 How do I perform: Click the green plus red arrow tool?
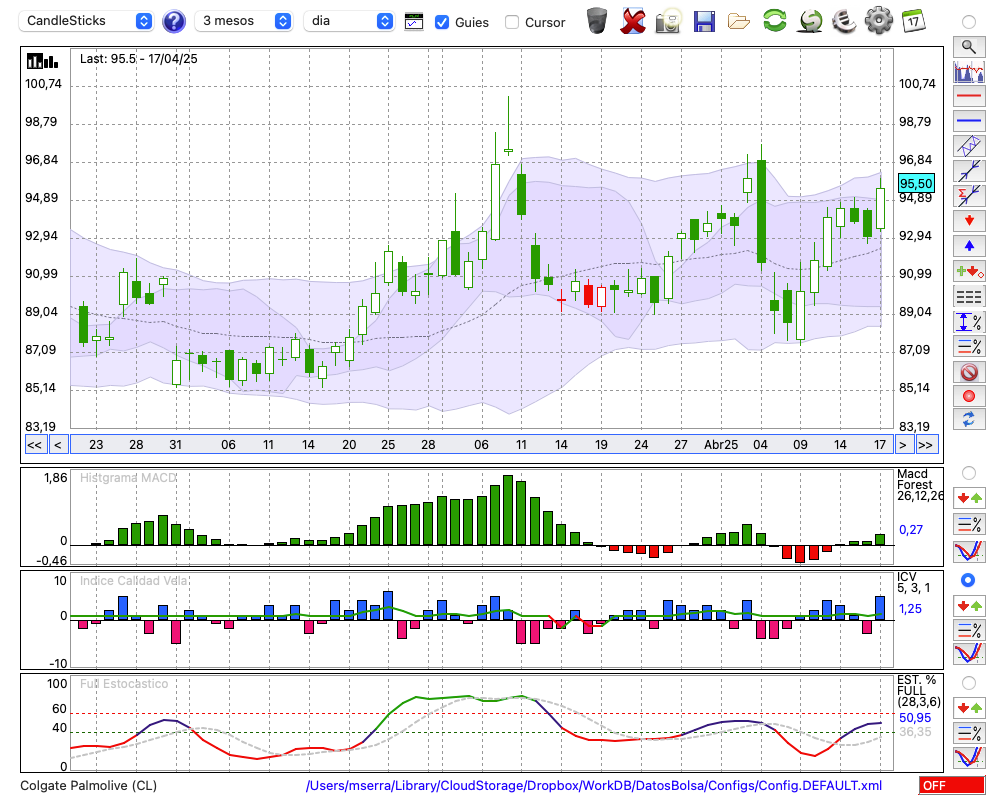(x=969, y=272)
